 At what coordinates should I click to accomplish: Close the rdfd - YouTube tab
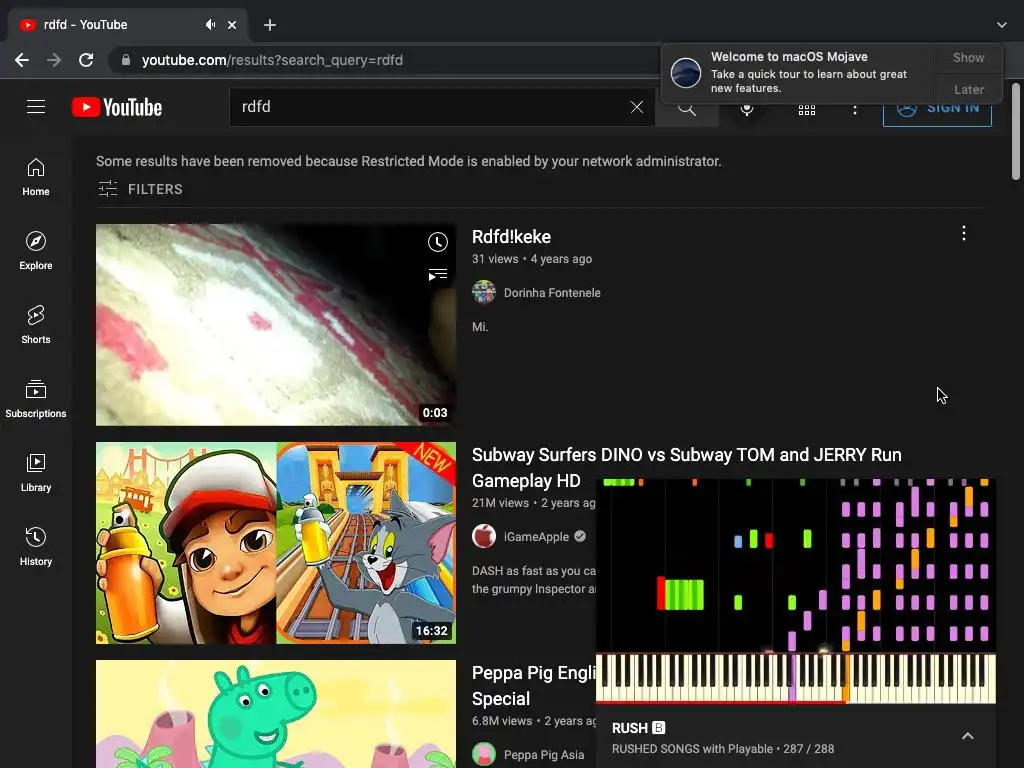pyautogui.click(x=232, y=25)
